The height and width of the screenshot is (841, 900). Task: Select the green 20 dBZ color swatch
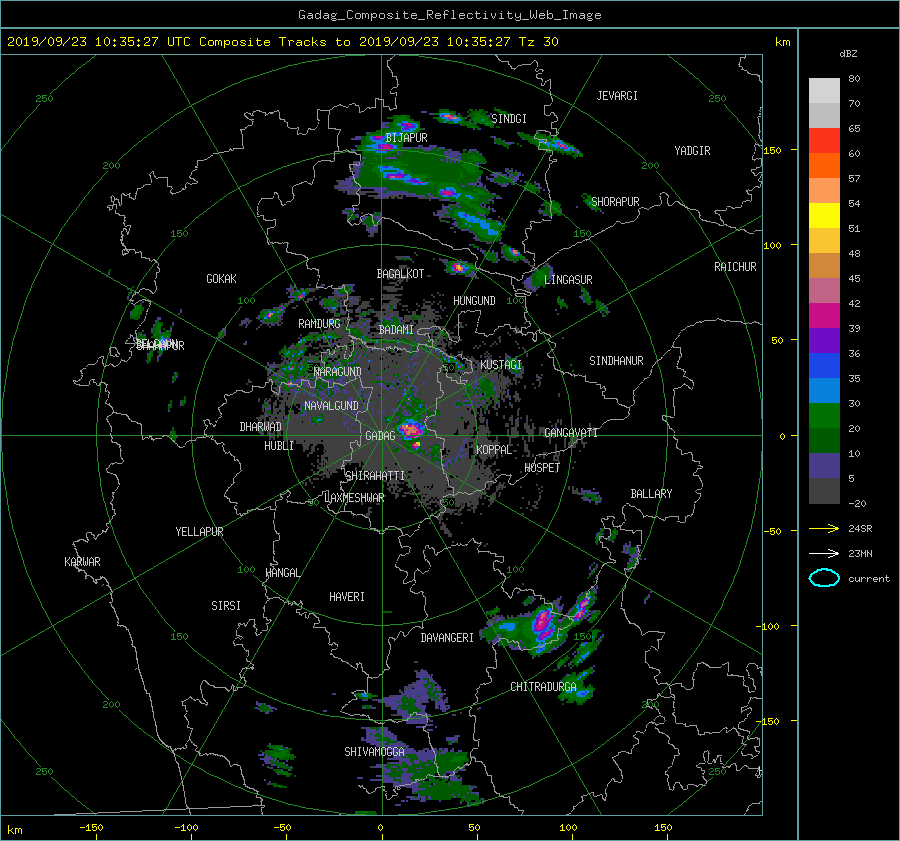pyautogui.click(x=824, y=416)
